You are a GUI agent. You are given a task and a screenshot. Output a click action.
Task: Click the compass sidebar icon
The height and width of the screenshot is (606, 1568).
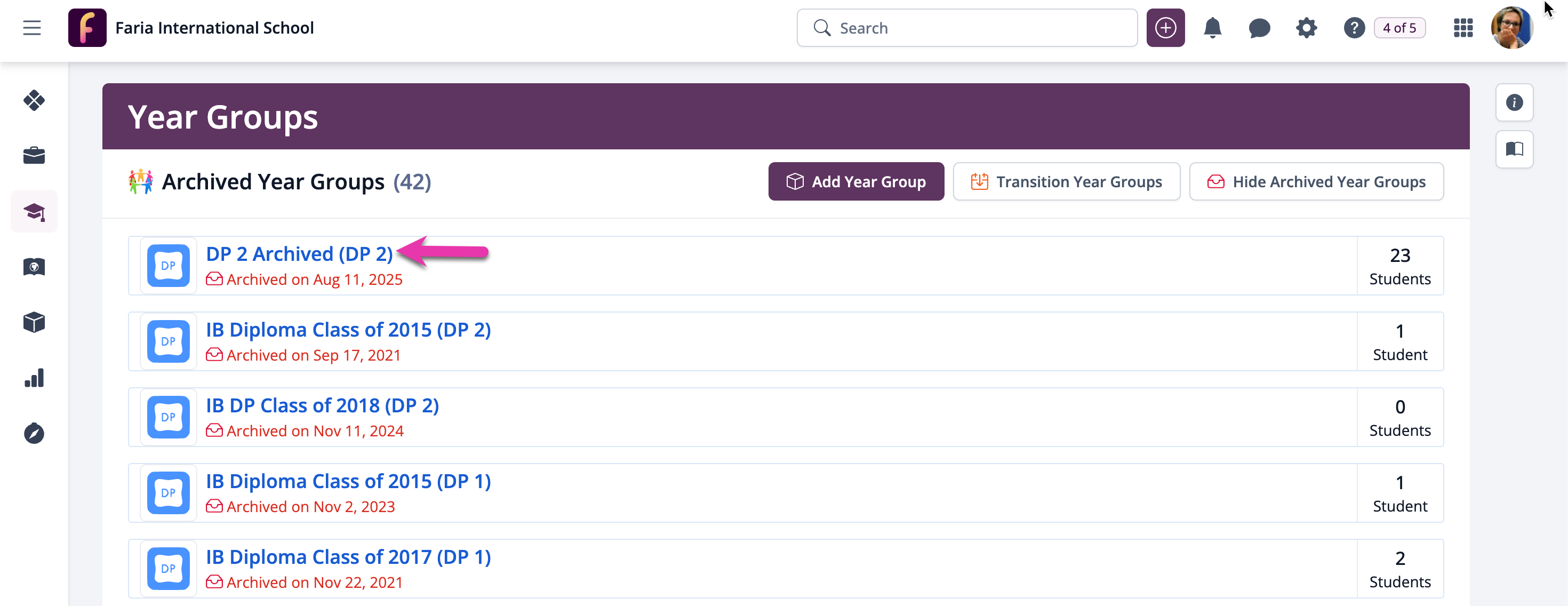(x=34, y=434)
